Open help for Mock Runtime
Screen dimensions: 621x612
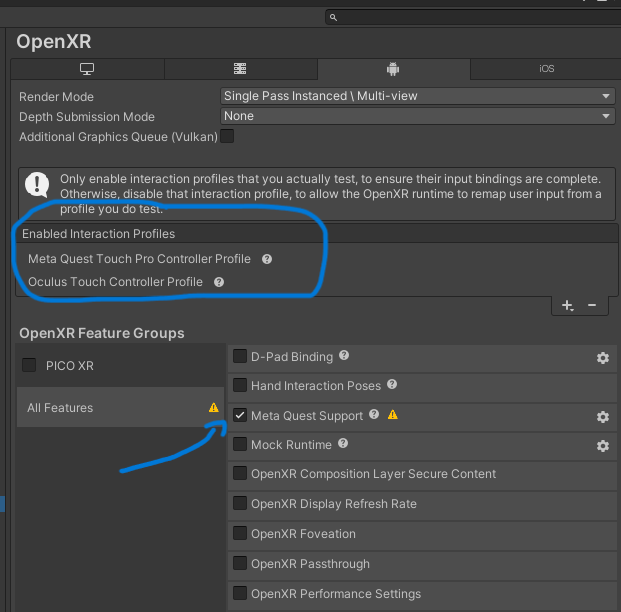[343, 443]
